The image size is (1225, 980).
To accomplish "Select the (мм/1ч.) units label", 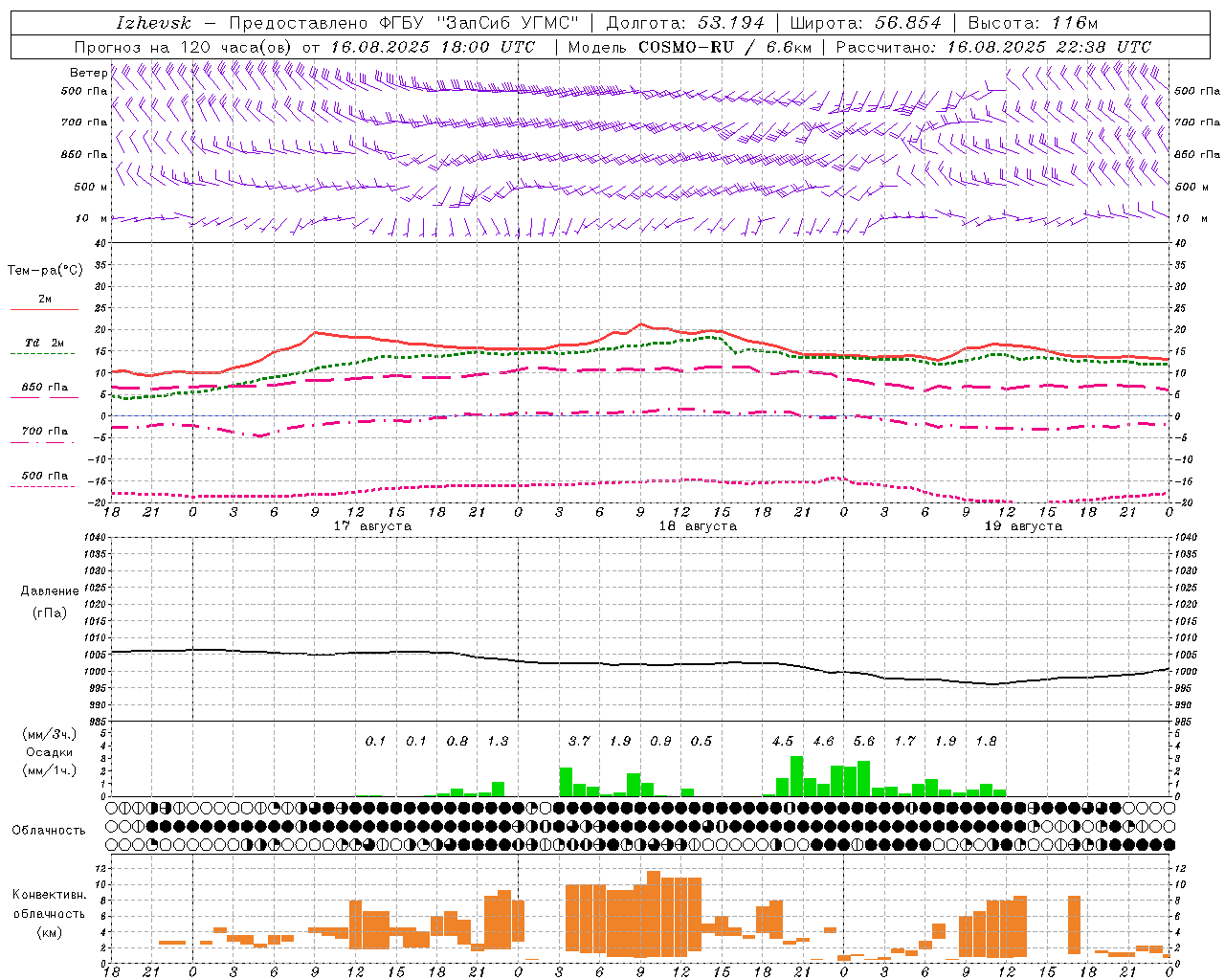I will point(50,770).
